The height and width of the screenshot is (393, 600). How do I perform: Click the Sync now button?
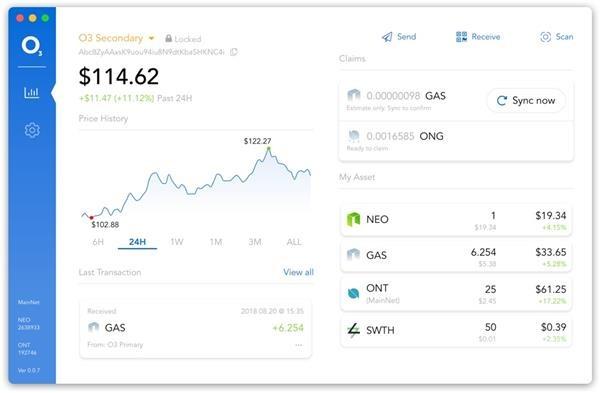coord(526,101)
